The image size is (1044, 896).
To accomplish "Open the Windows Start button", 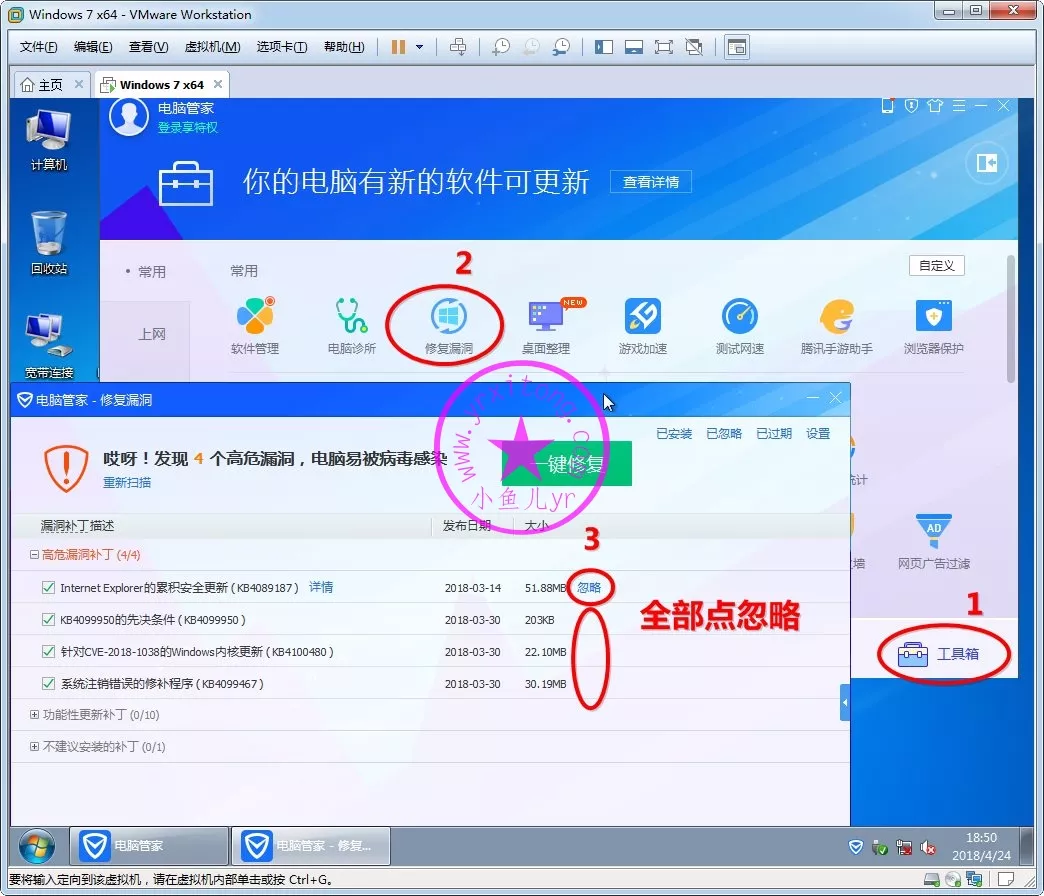I will click(x=37, y=846).
